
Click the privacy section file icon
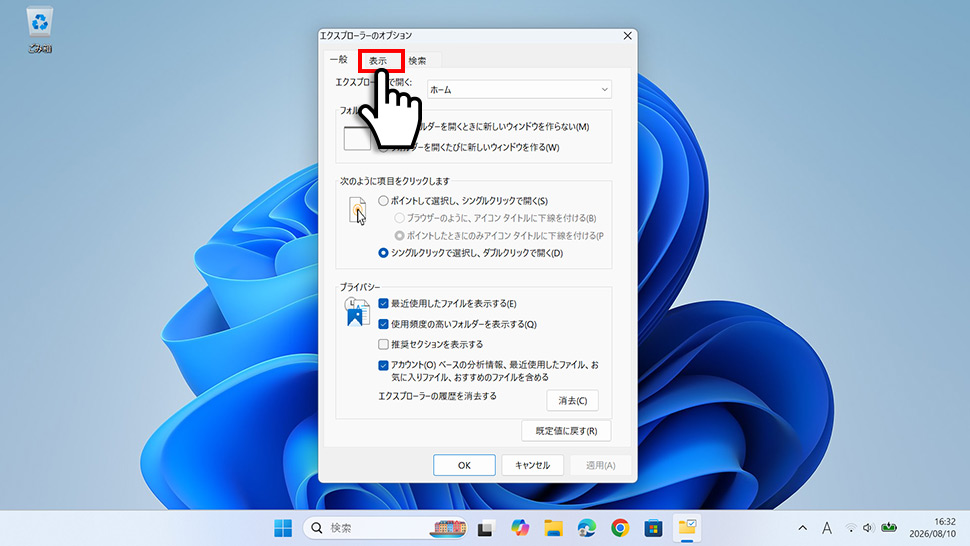click(357, 311)
